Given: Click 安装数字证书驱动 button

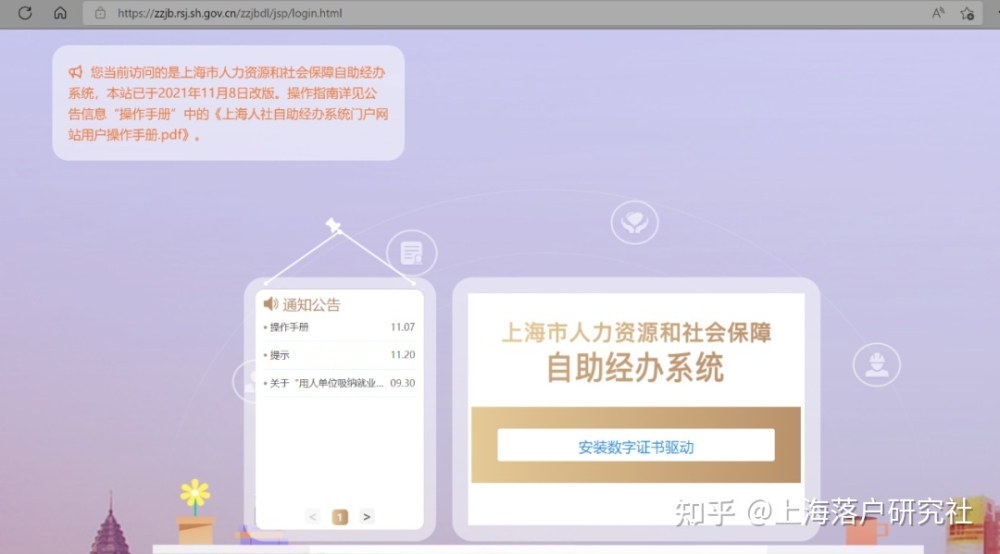Looking at the screenshot, I should tap(636, 445).
